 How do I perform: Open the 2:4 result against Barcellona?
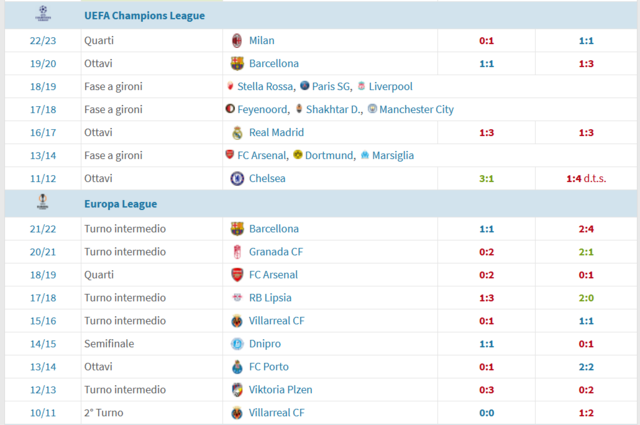click(x=586, y=229)
